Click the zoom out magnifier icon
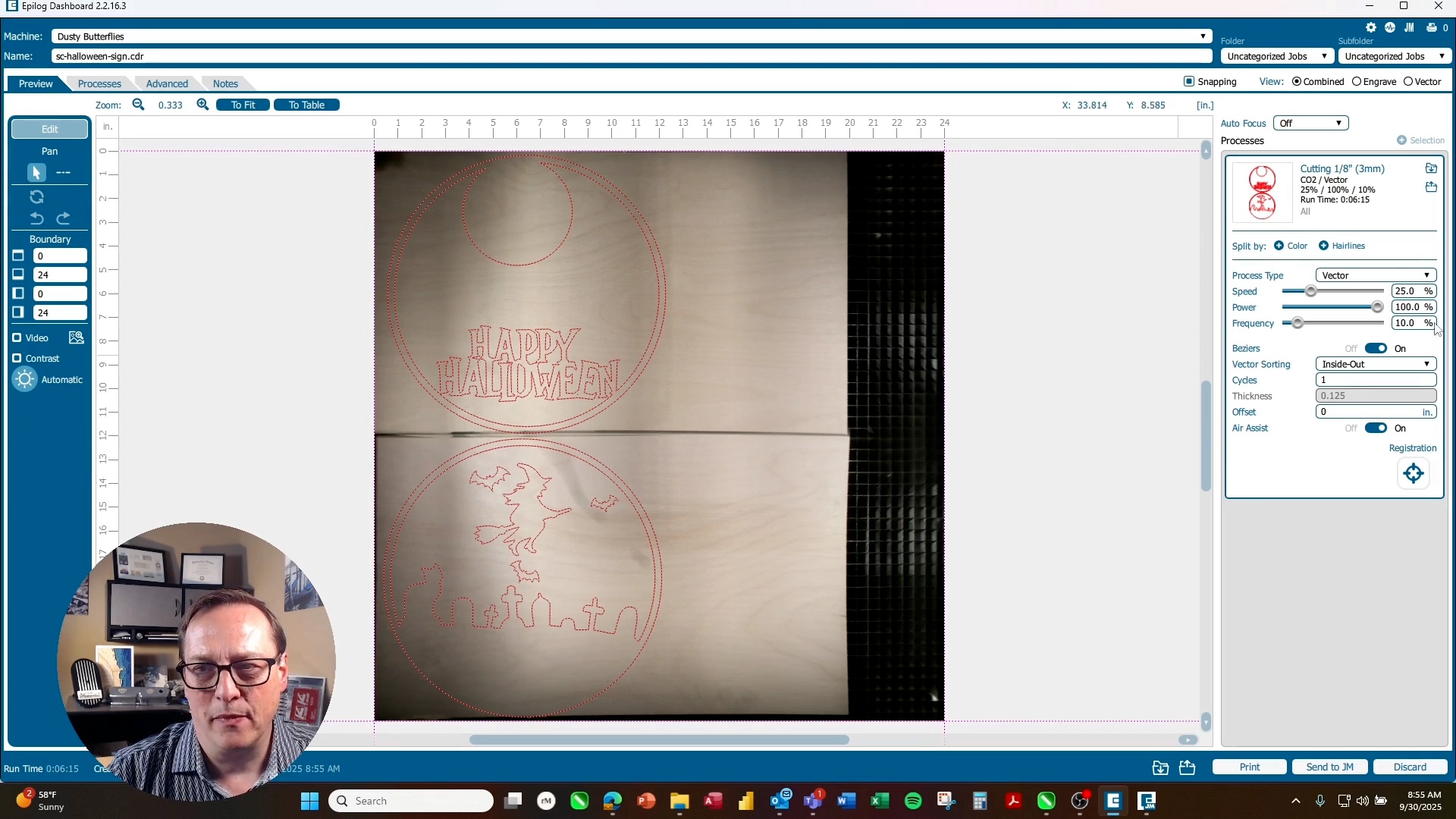This screenshot has height=819, width=1456. (138, 105)
